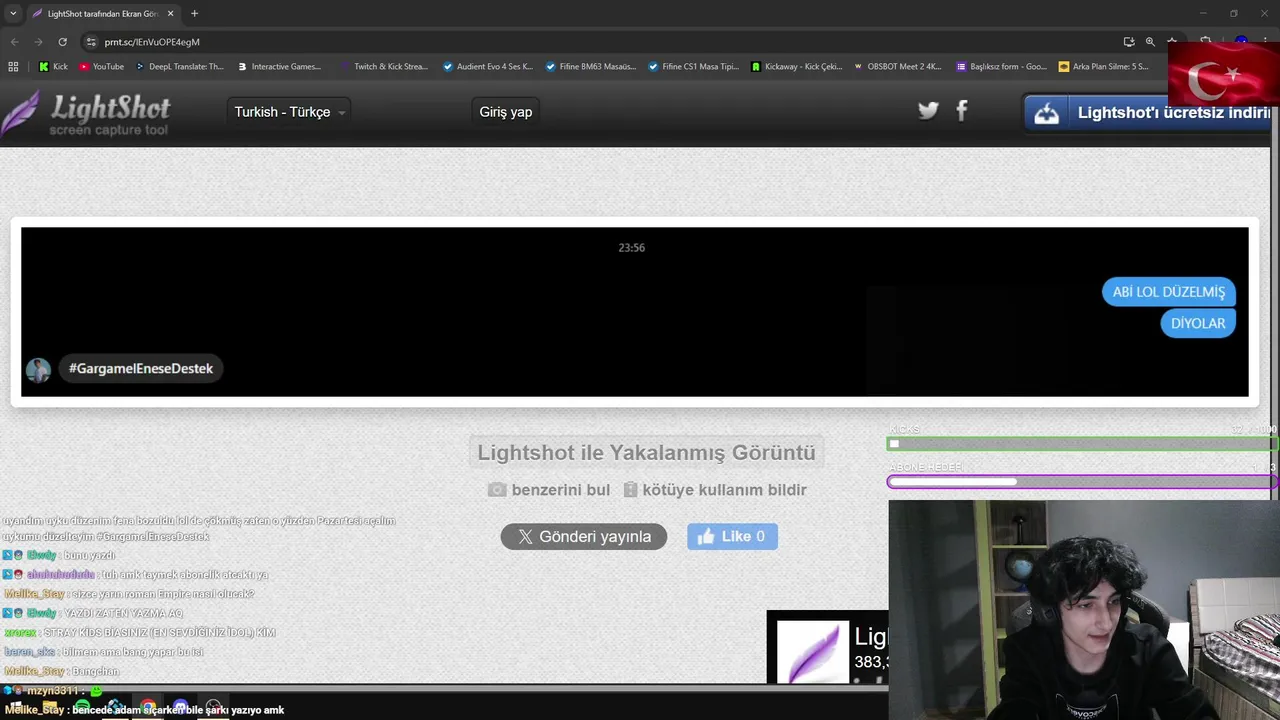1280x720 pixels.
Task: Reload the prnt.sc page
Action: tap(62, 42)
